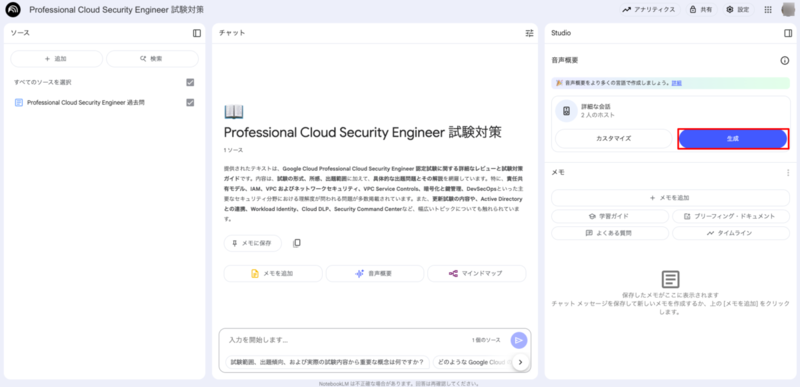This screenshot has height=387, width=800.
Task: Click the 1ソース text under title
Action: [x=233, y=150]
